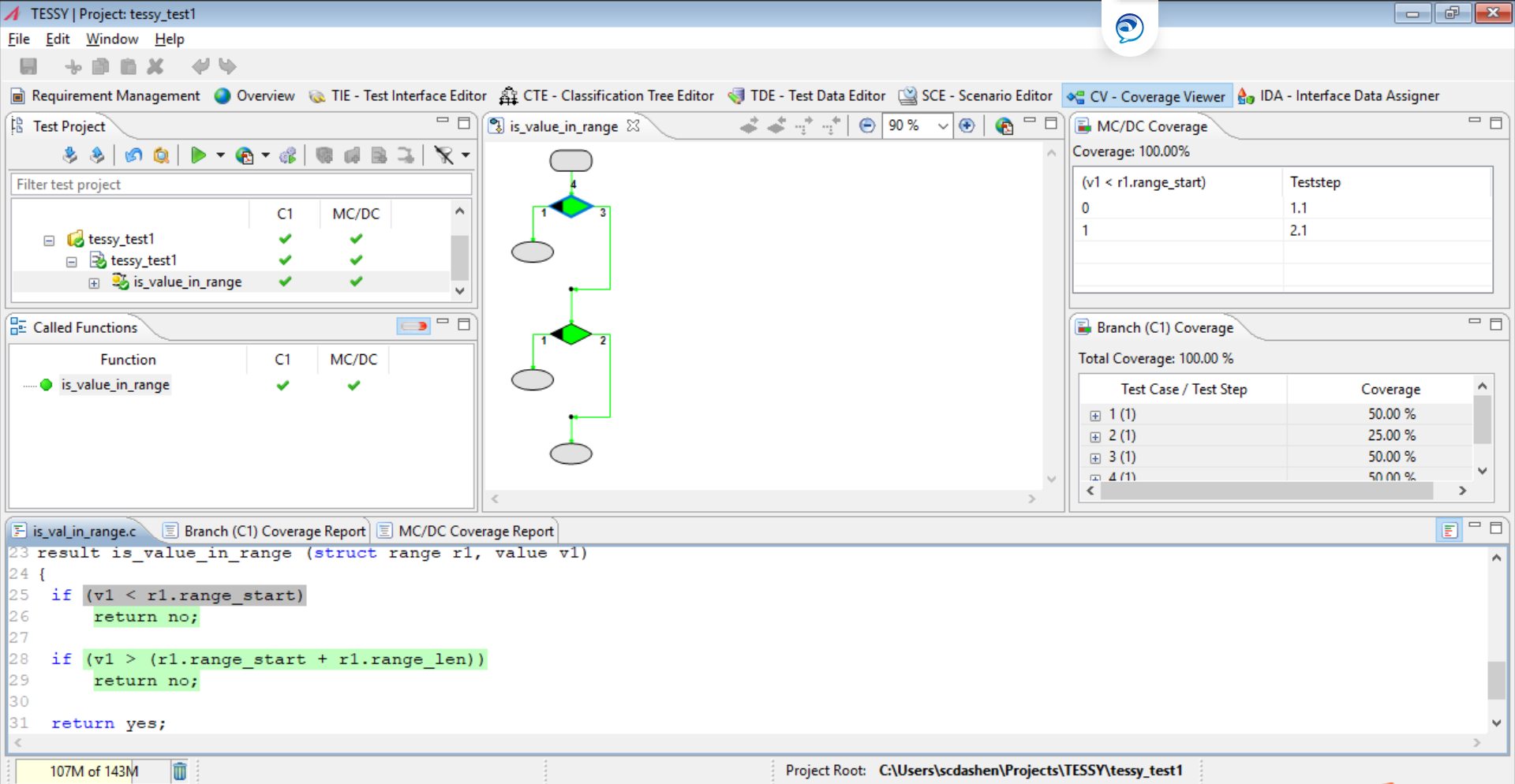Click the report globe icon in flow chart toolbar

(x=1004, y=125)
